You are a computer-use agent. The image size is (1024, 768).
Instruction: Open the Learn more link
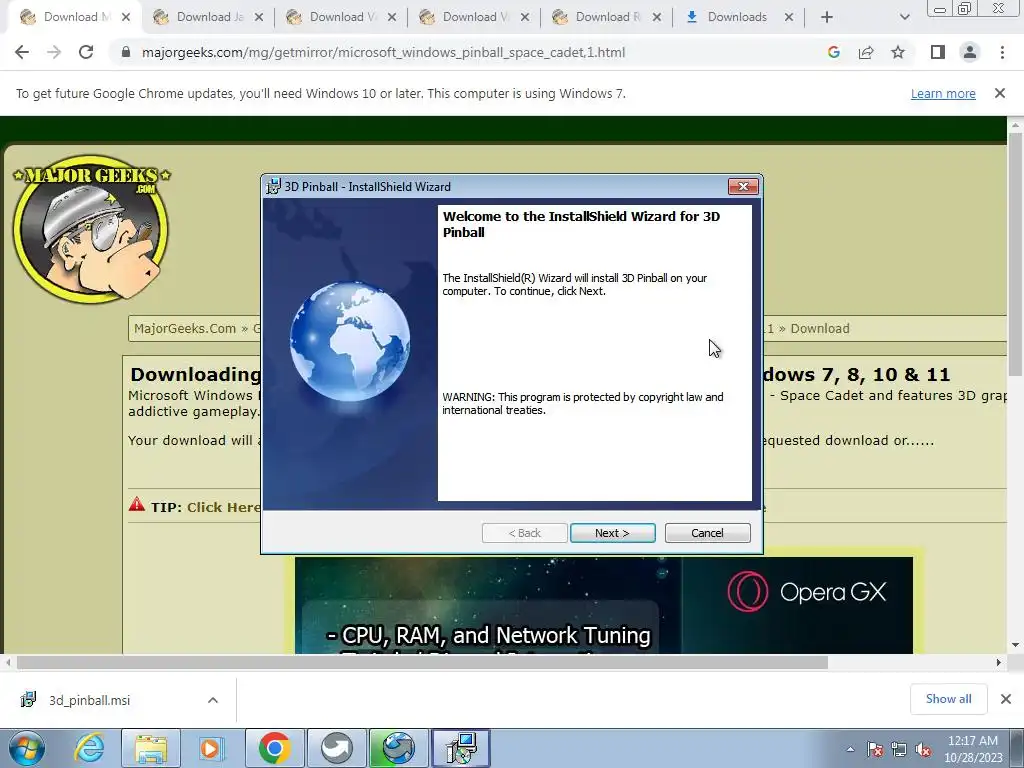click(943, 93)
